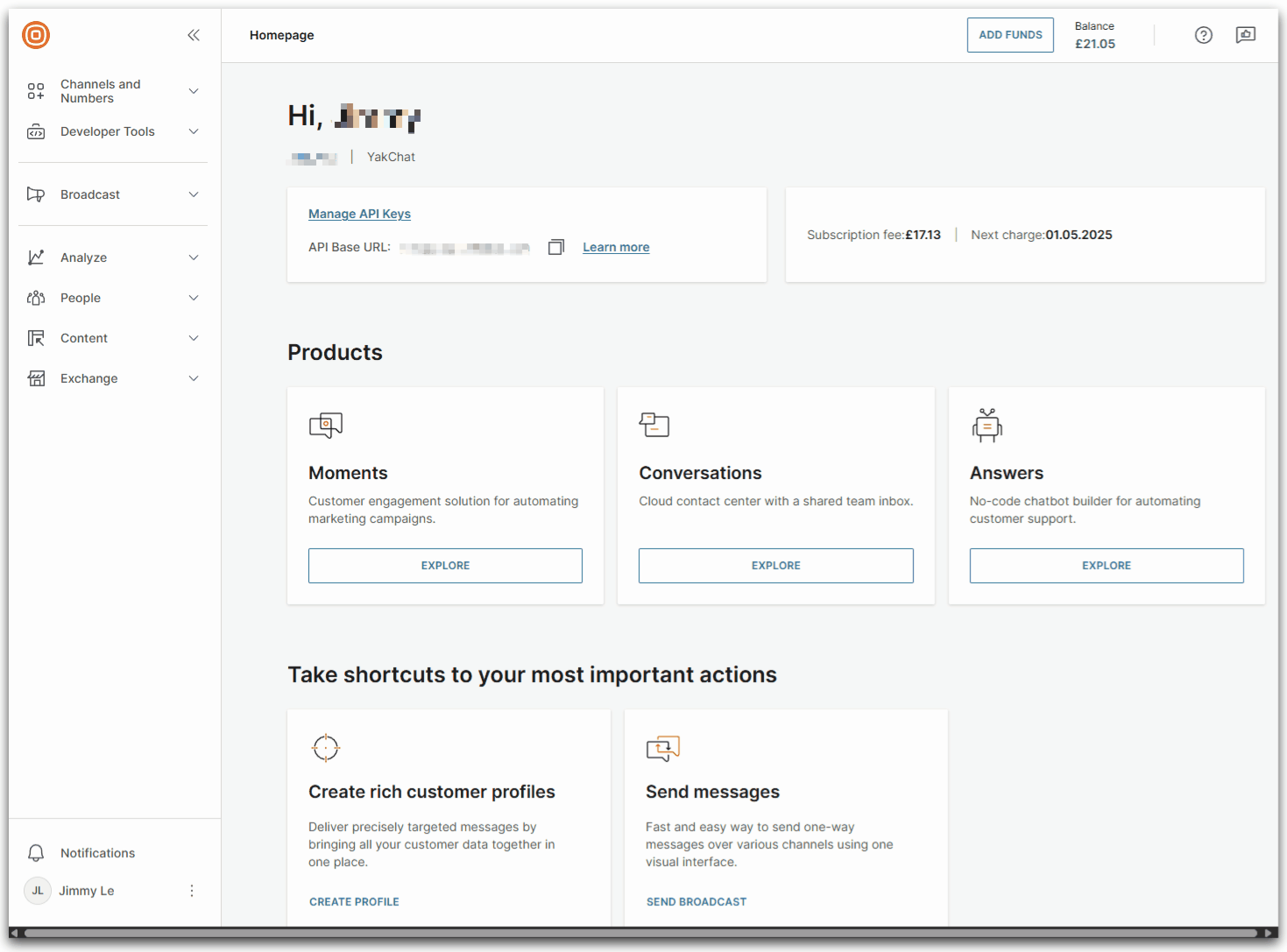Click the Create rich customer profiles heading
The width and height of the screenshot is (1287, 952).
[x=432, y=792]
